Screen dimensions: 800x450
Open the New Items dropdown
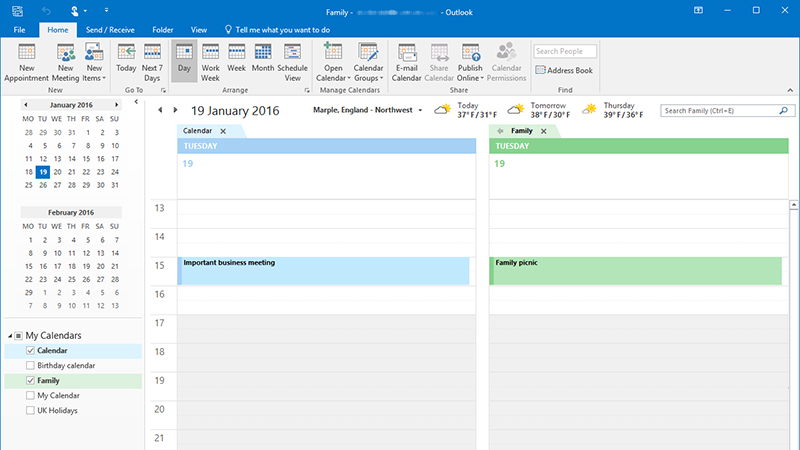point(94,62)
